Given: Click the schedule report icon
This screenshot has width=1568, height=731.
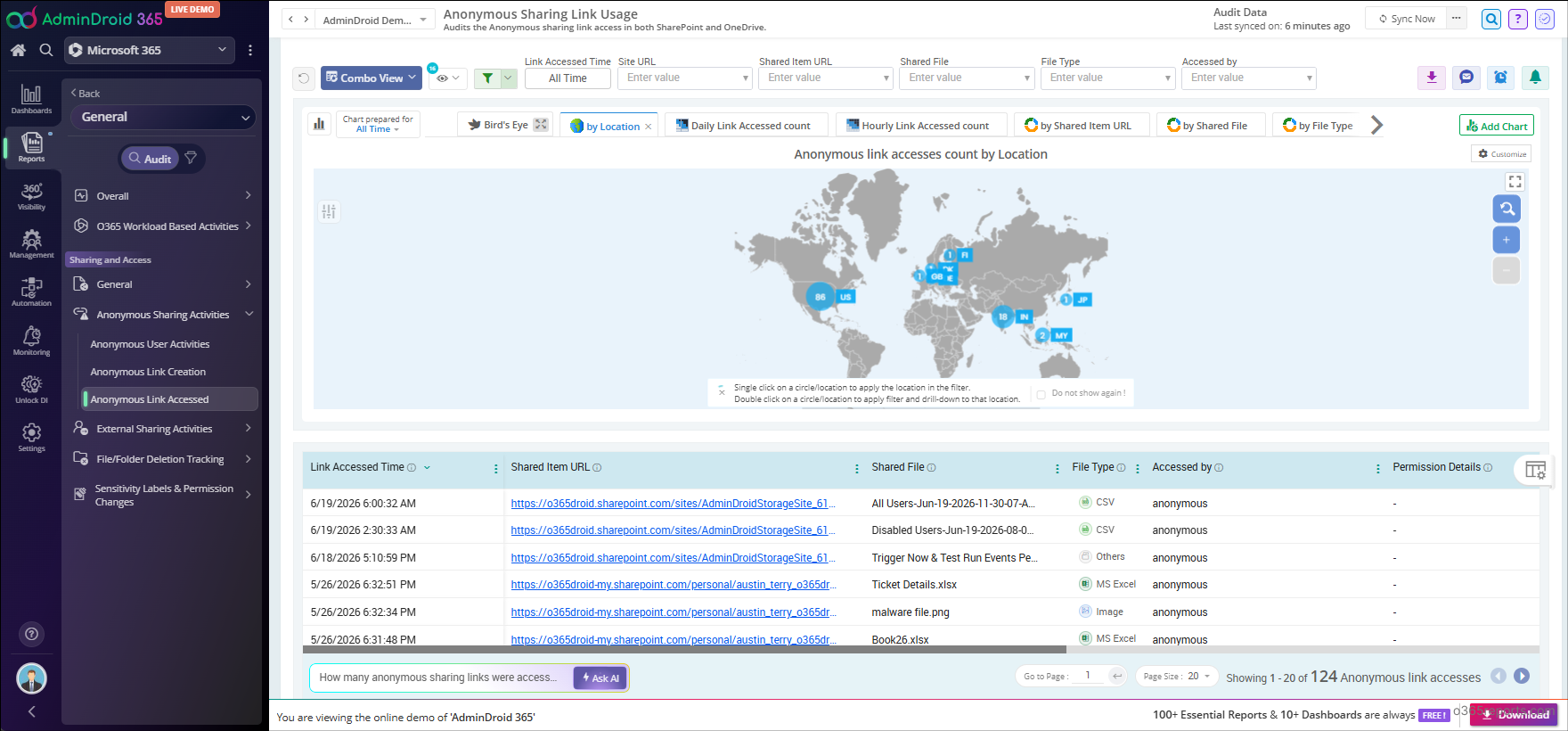Looking at the screenshot, I should point(1501,78).
